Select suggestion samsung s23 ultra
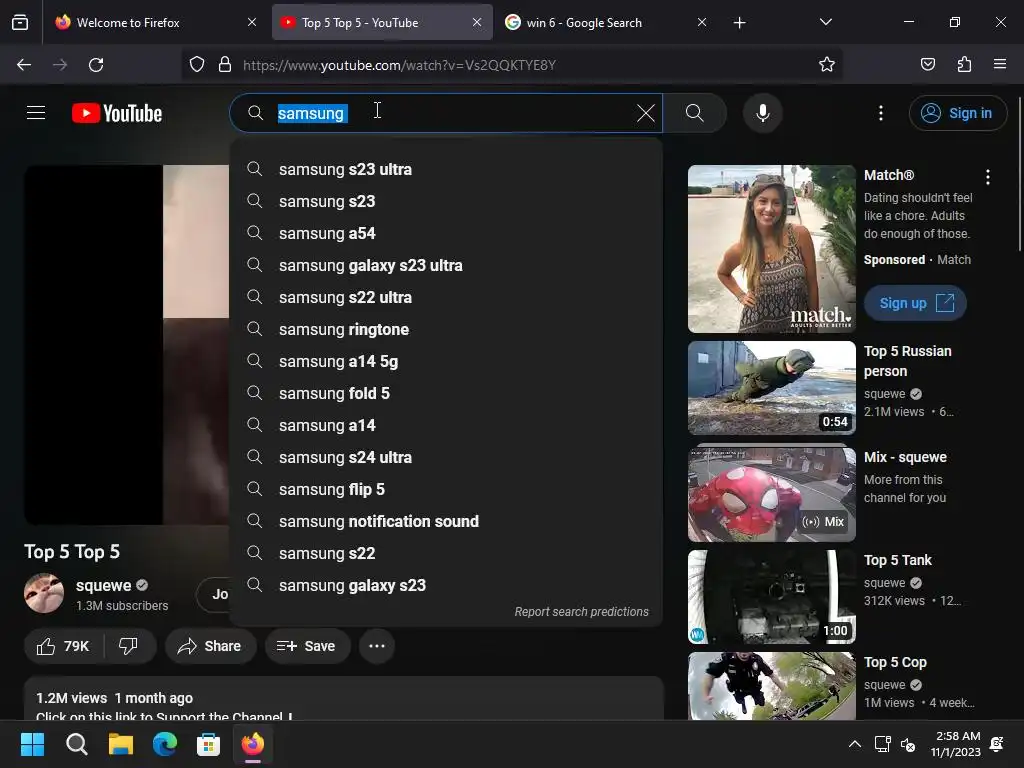The height and width of the screenshot is (768, 1024). (447, 169)
